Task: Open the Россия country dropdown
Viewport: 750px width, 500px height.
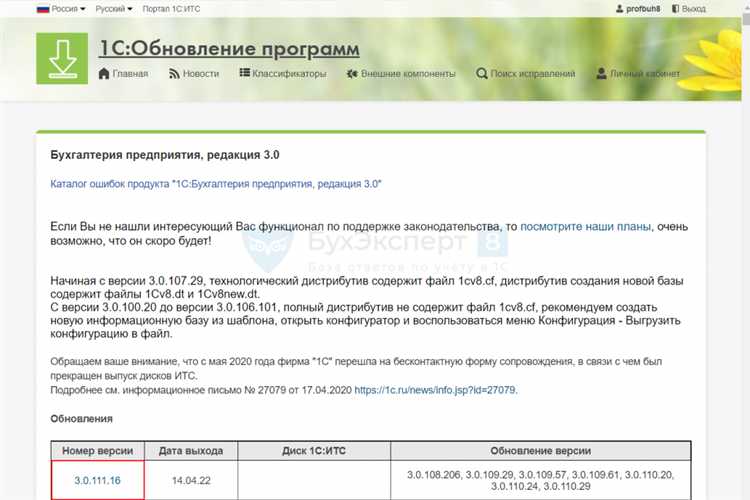Action: [x=68, y=9]
